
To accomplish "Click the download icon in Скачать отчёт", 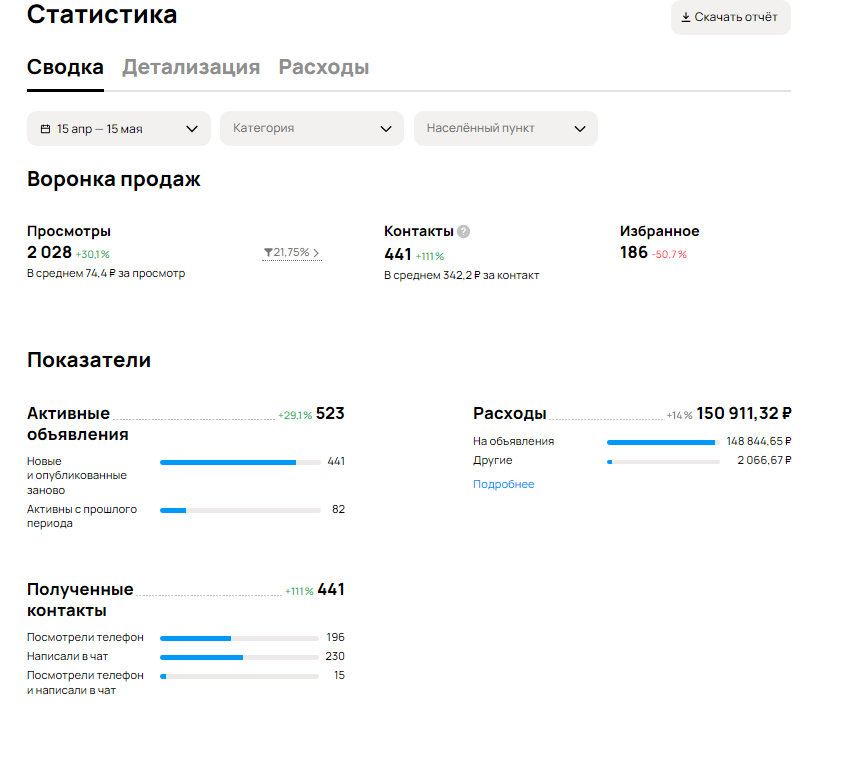I will pyautogui.click(x=685, y=18).
